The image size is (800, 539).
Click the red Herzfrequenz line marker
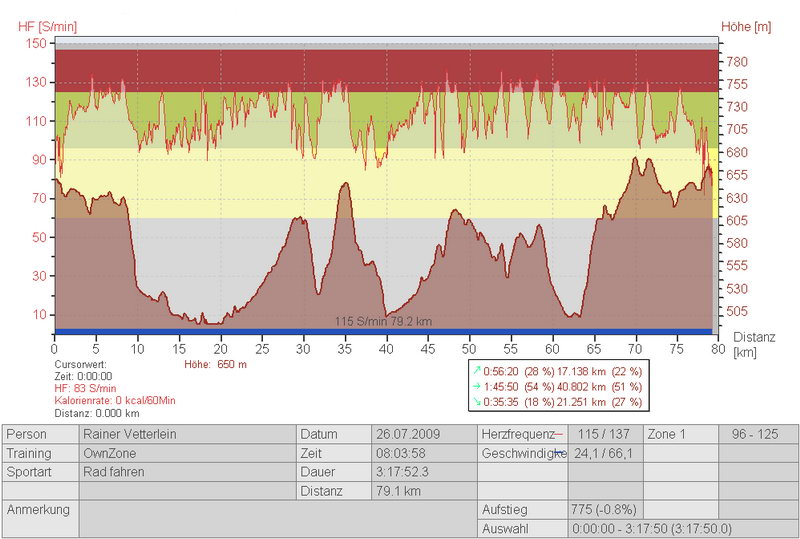pos(557,435)
